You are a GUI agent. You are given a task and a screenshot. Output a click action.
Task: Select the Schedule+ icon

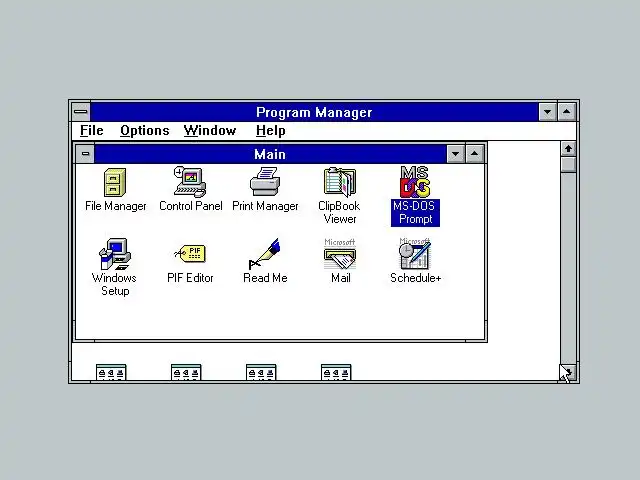415,254
